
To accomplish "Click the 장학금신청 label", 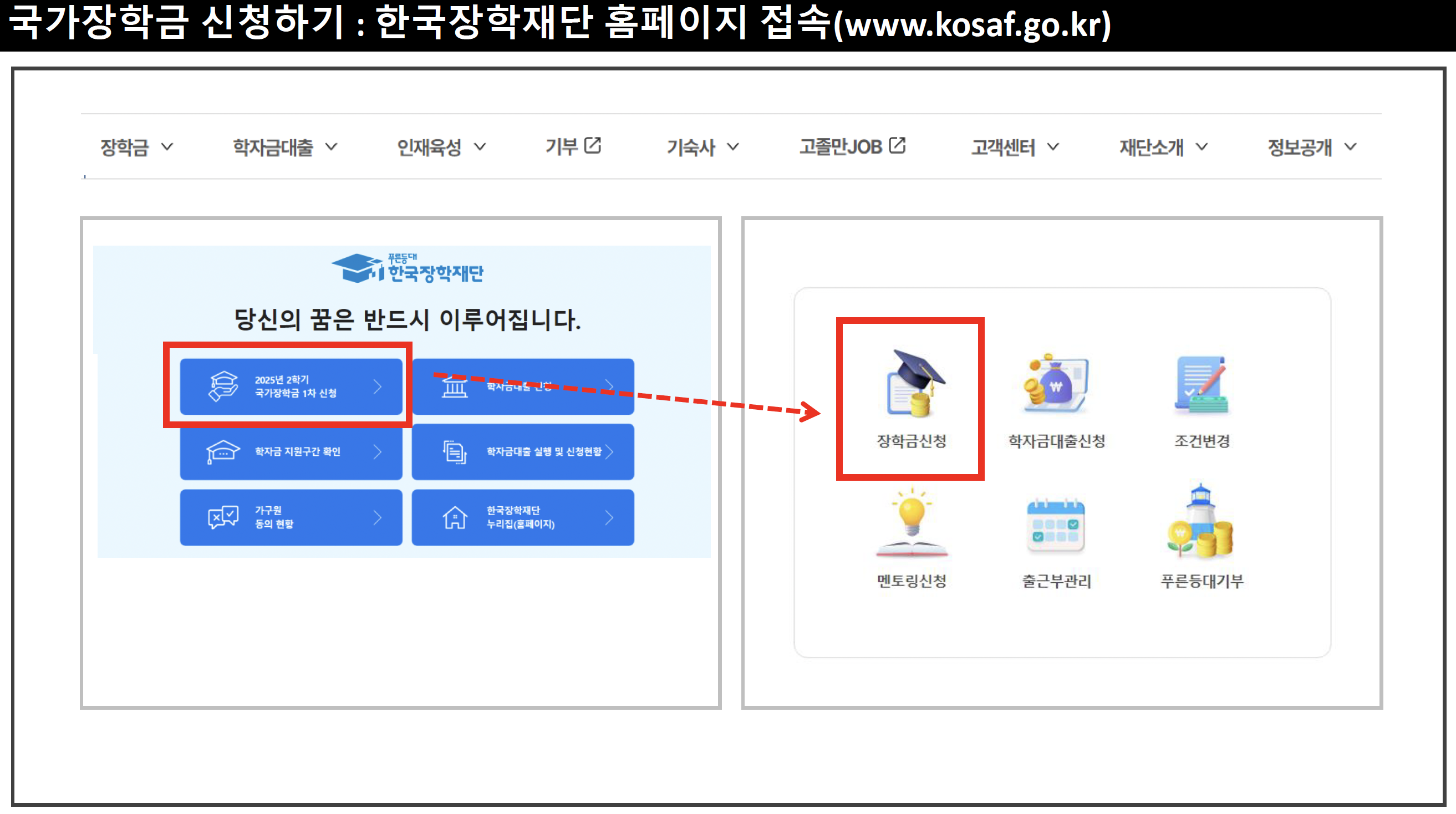I will click(911, 441).
